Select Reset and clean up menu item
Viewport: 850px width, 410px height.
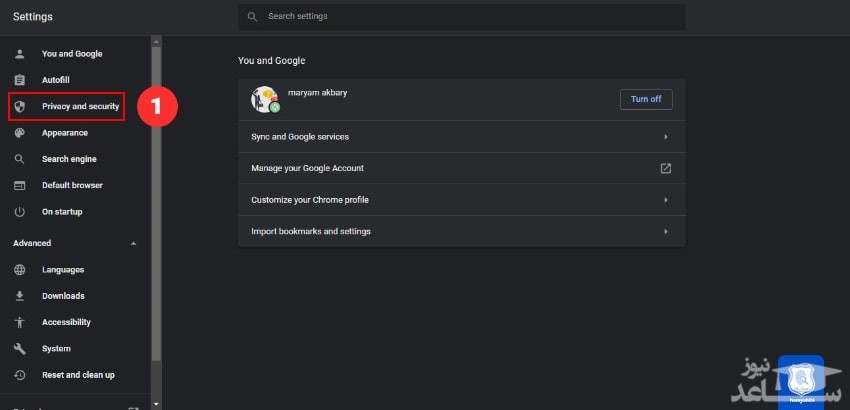(78, 375)
